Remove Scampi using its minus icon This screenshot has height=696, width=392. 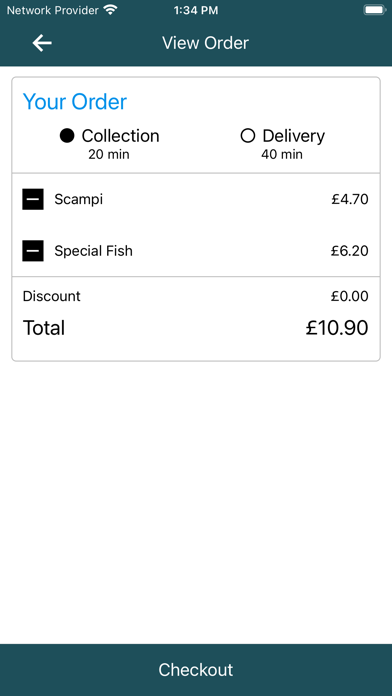pyautogui.click(x=33, y=199)
